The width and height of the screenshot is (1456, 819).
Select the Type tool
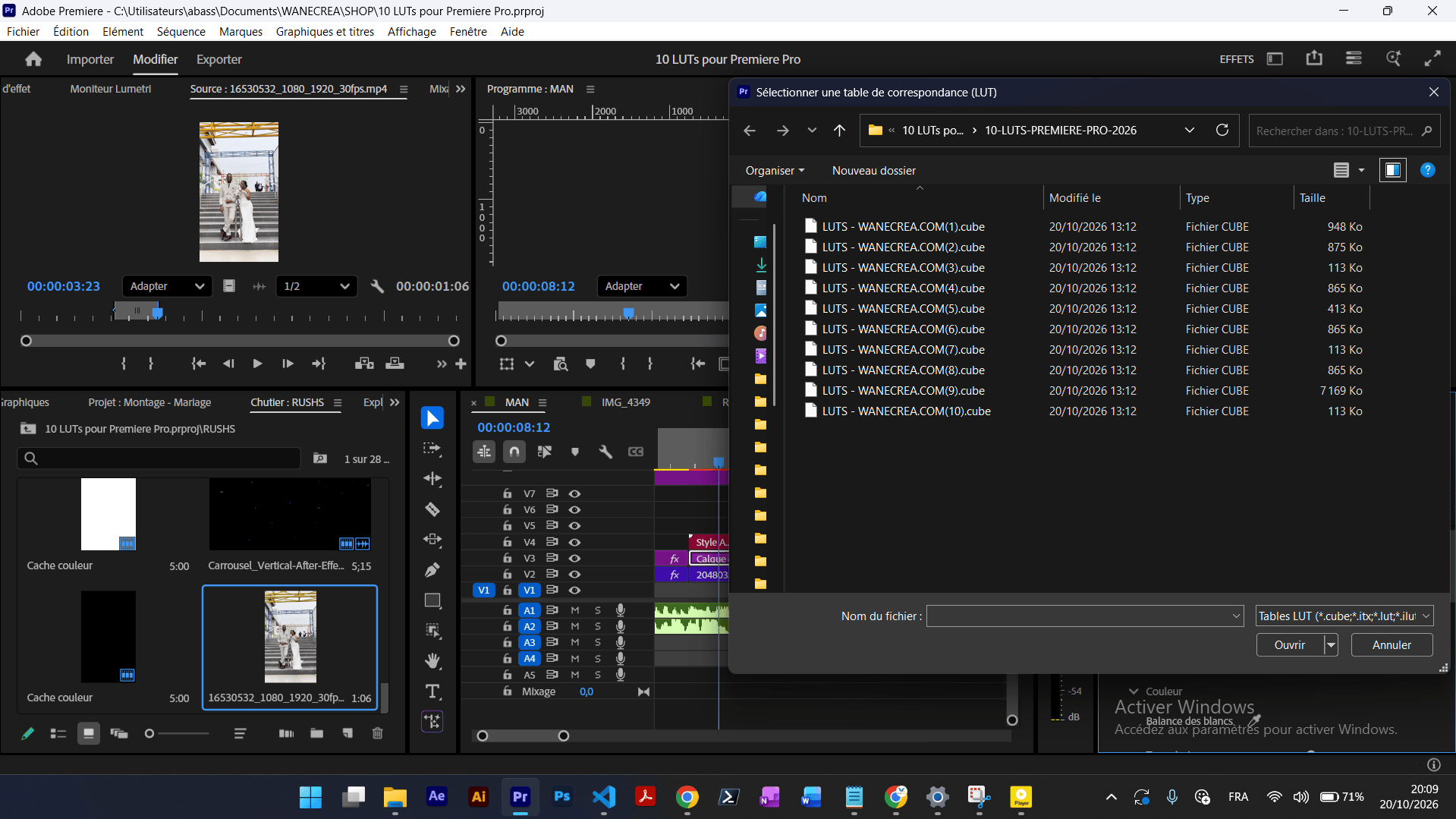(x=432, y=691)
